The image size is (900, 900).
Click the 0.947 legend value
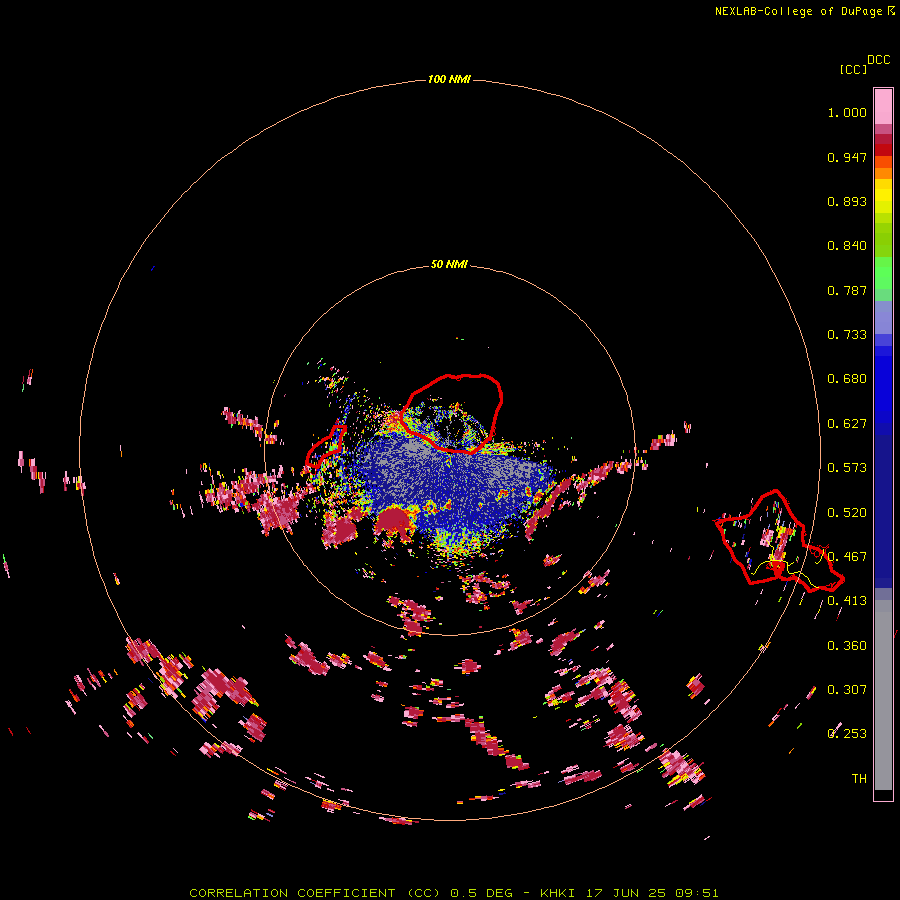(x=847, y=157)
